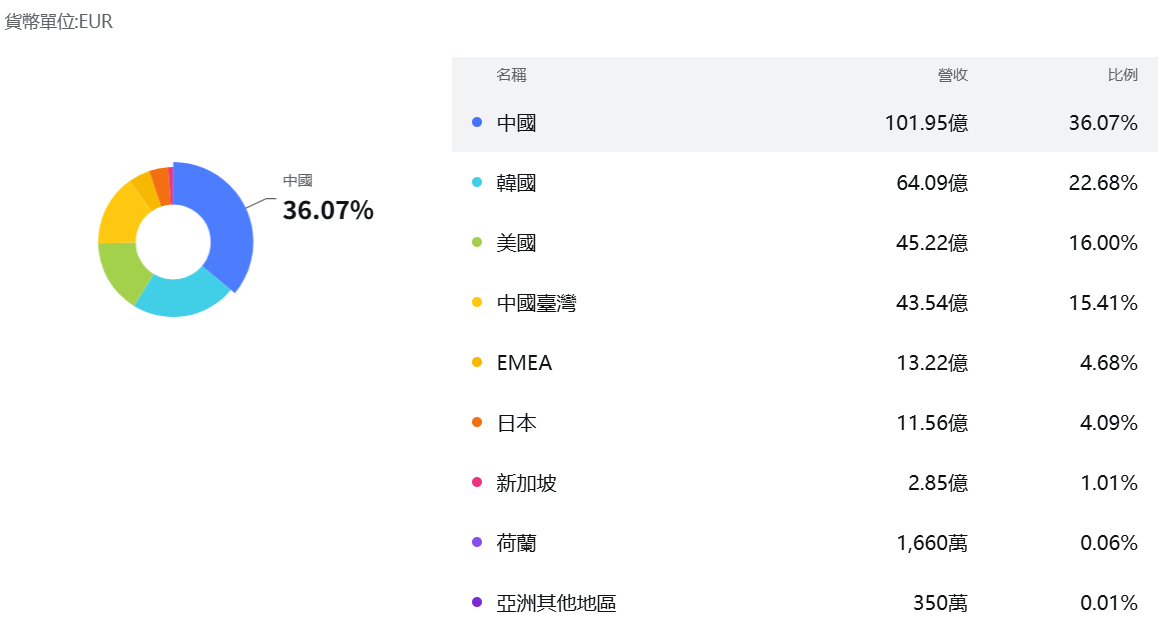
Task: Select the 亞洲其他地區 row label
Action: 556,603
